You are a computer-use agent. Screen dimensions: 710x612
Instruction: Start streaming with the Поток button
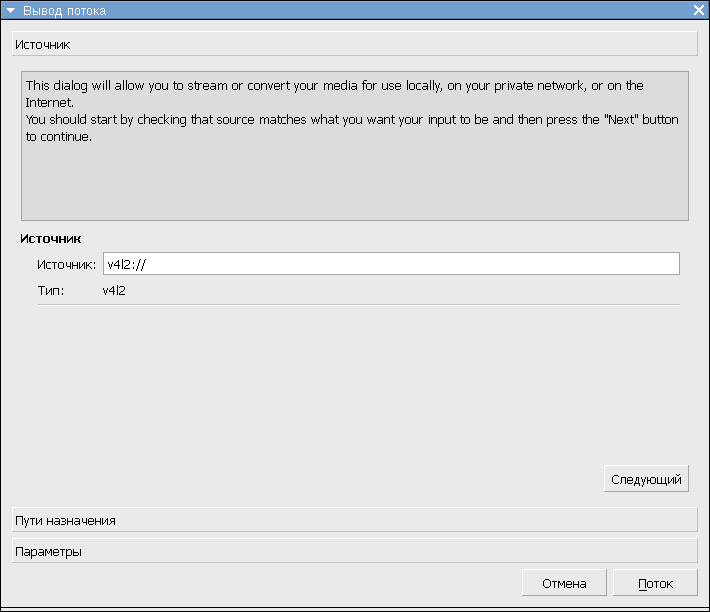[x=655, y=583]
